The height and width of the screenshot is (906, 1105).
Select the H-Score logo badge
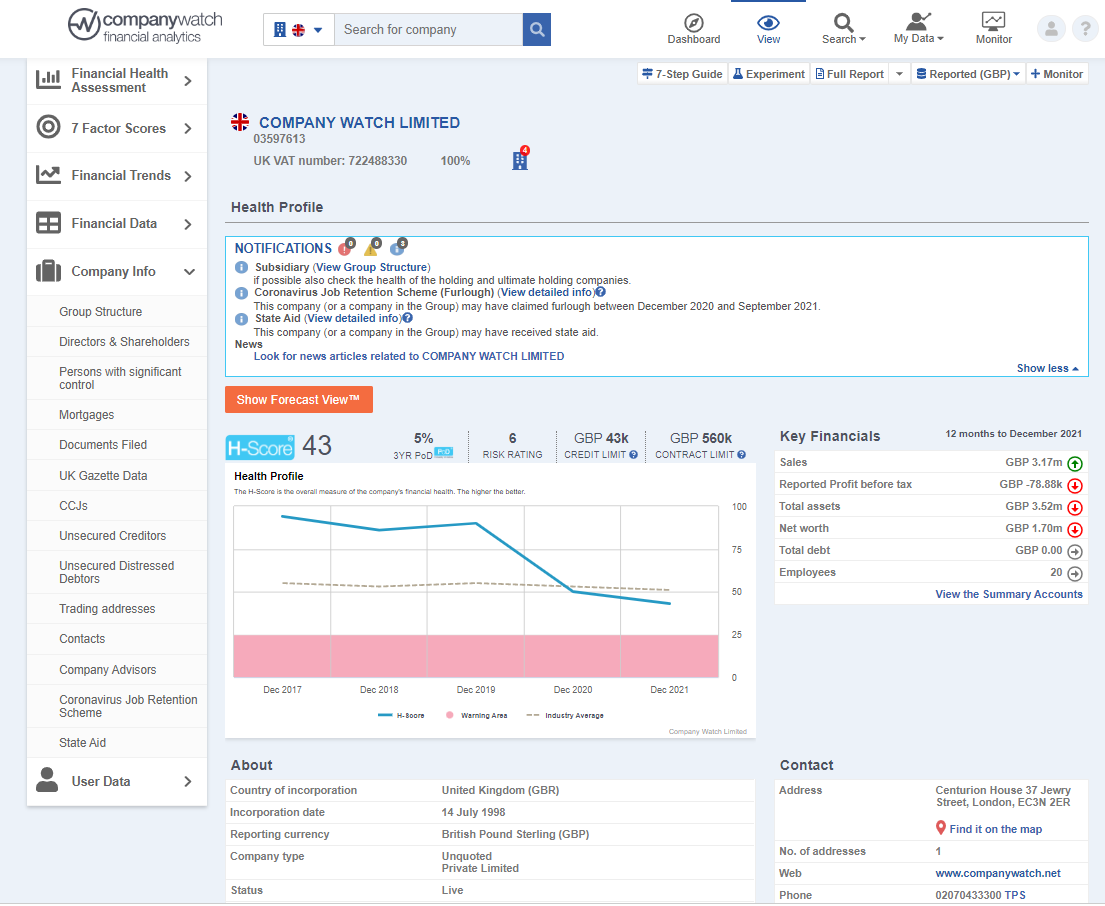260,448
